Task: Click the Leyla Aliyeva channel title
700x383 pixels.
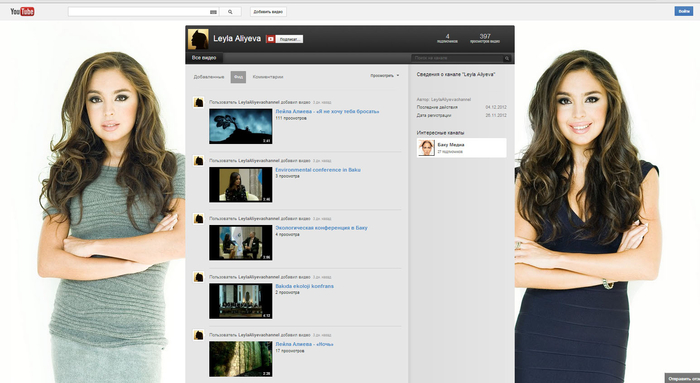Action: pyautogui.click(x=237, y=39)
